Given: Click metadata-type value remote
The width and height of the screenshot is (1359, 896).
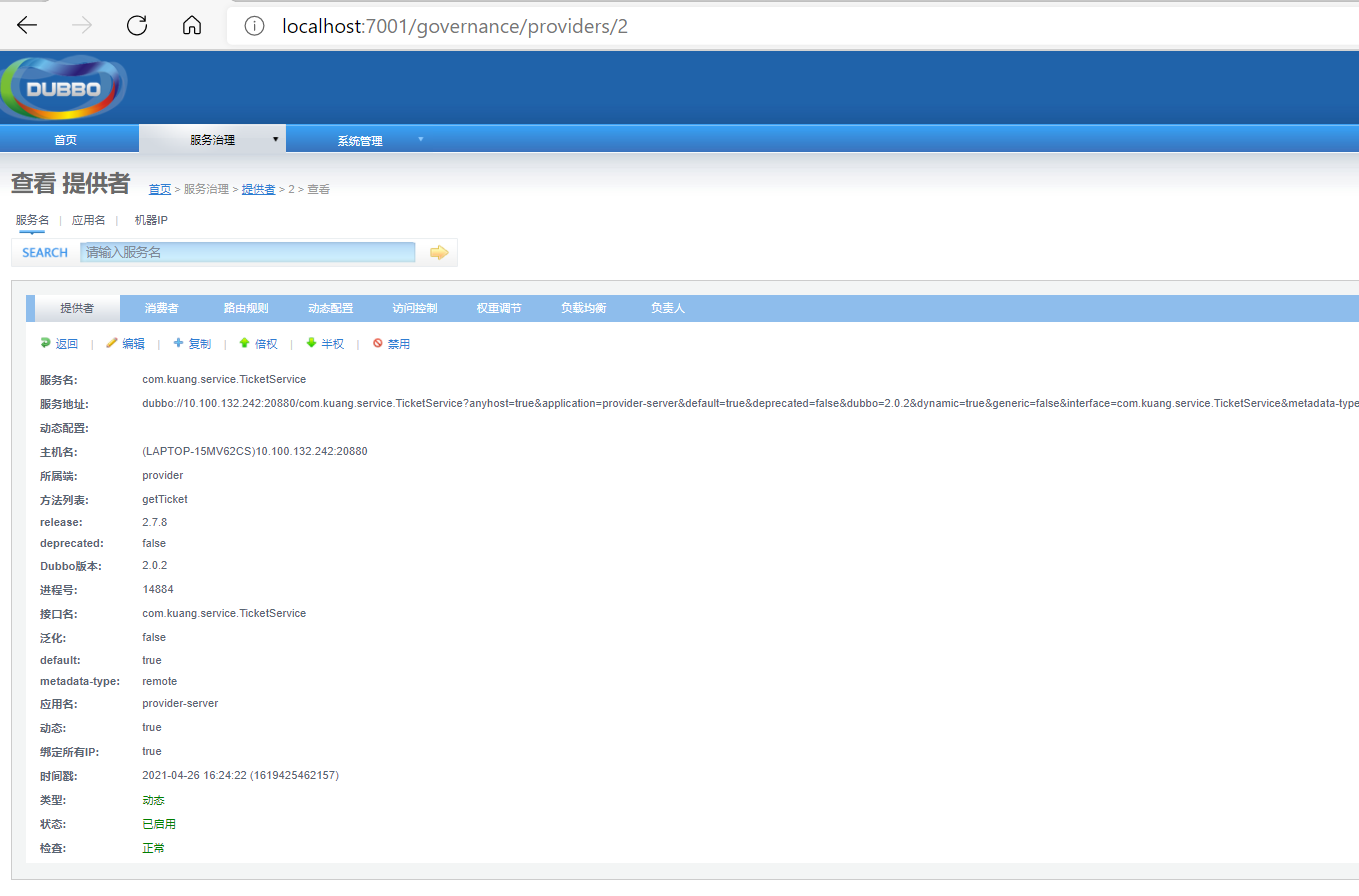Looking at the screenshot, I should [x=160, y=681].
